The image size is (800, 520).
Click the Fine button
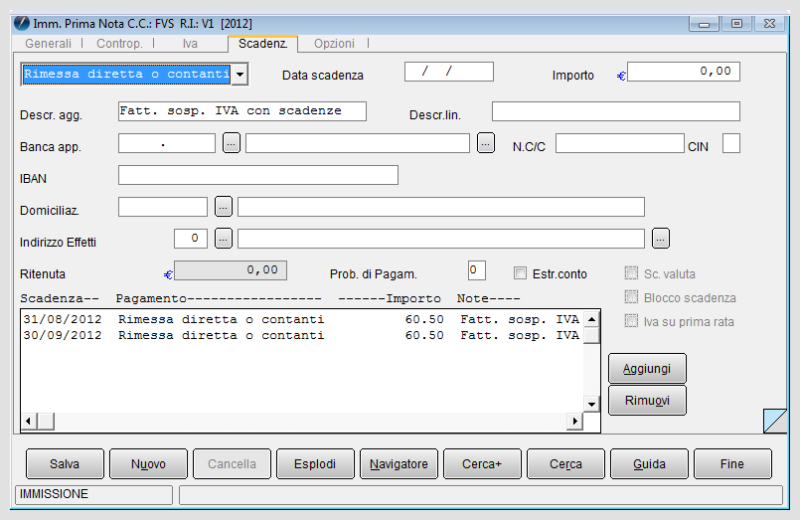(x=733, y=464)
